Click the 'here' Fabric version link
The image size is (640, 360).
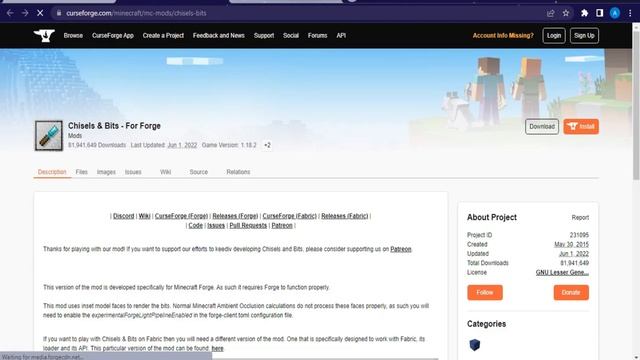217,348
